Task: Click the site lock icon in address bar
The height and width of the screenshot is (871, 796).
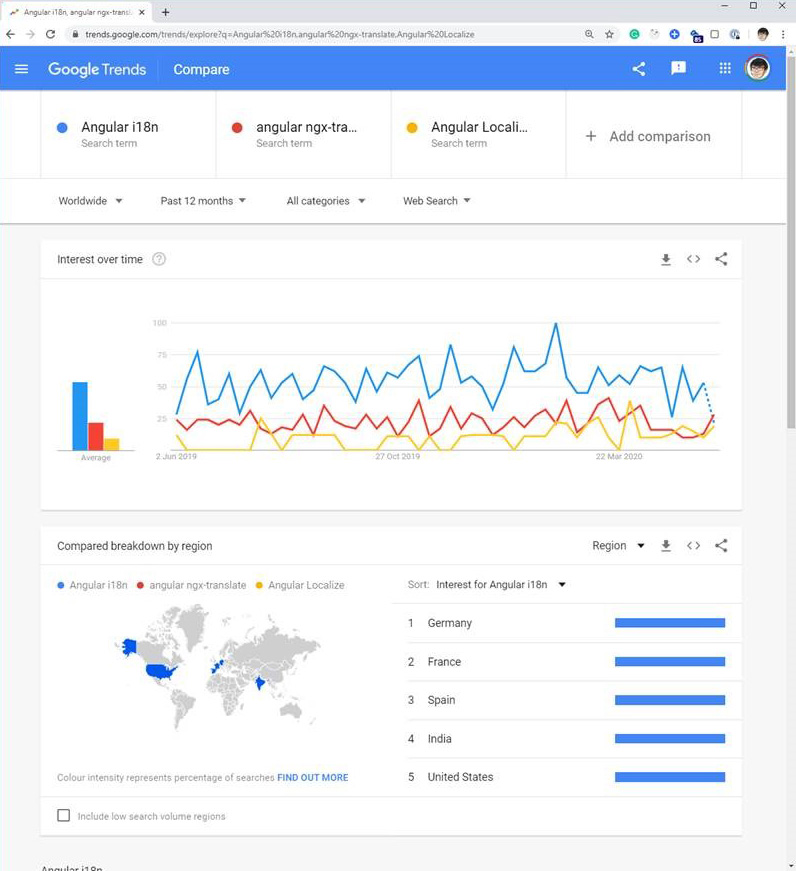Action: [75, 34]
